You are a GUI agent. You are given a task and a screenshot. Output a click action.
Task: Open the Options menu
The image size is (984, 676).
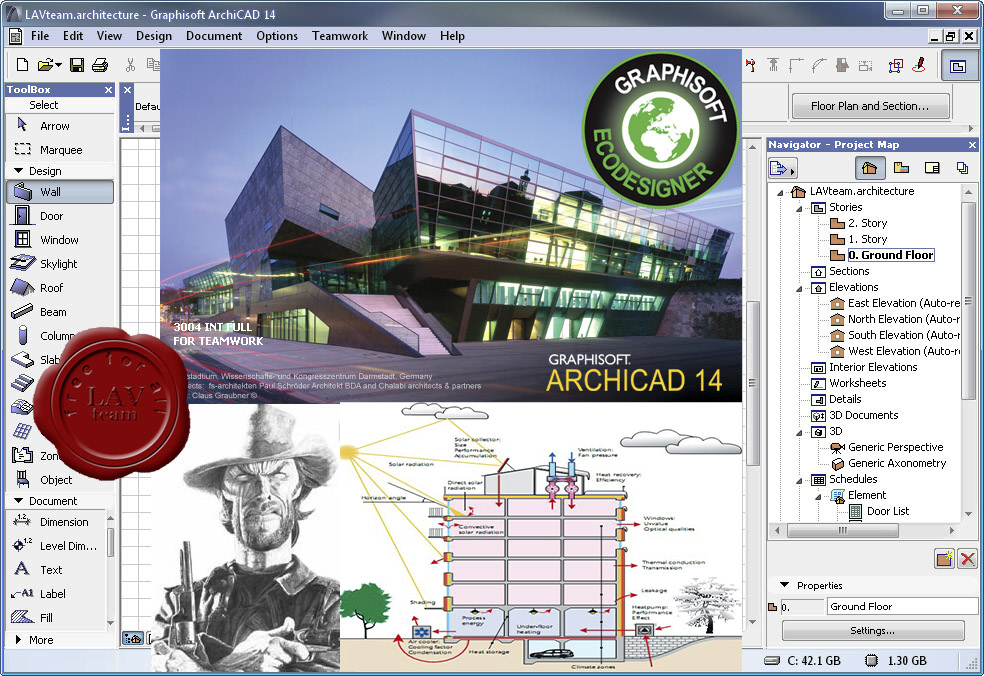[x=277, y=36]
